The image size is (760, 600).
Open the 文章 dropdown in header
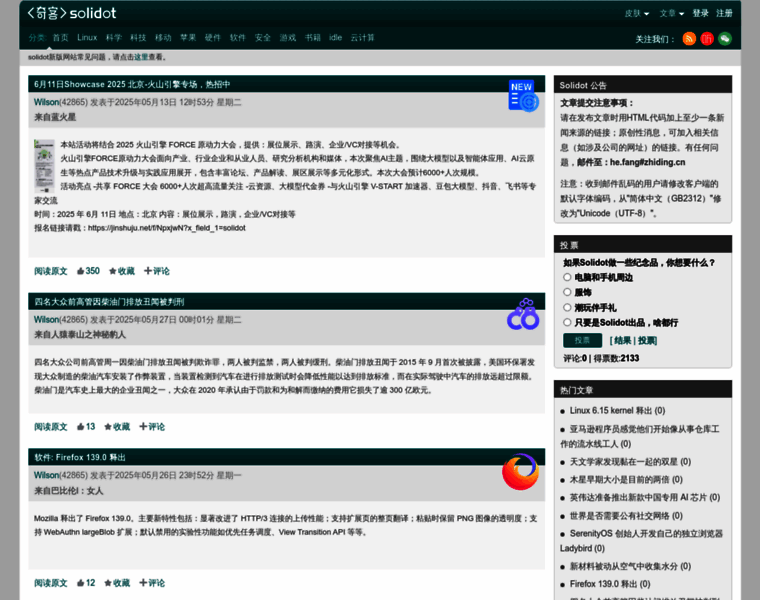coord(671,14)
